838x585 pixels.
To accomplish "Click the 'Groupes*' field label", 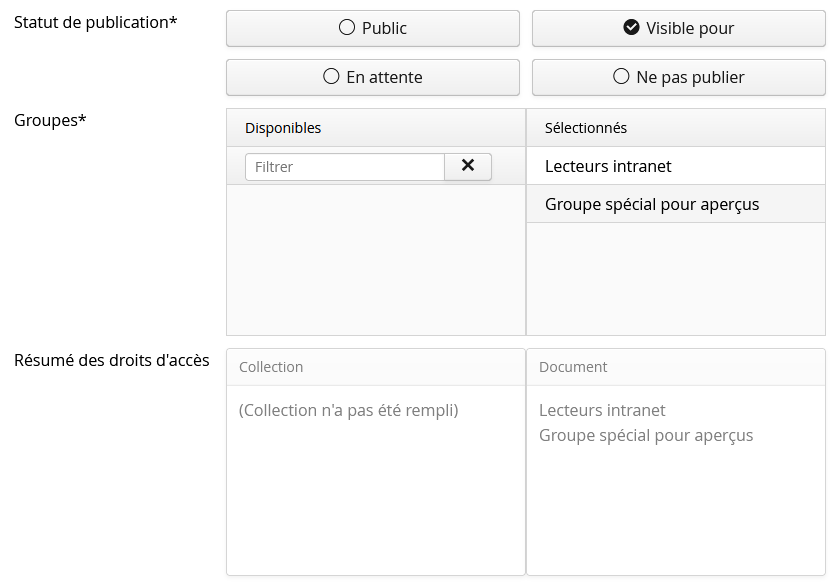I will point(50,120).
